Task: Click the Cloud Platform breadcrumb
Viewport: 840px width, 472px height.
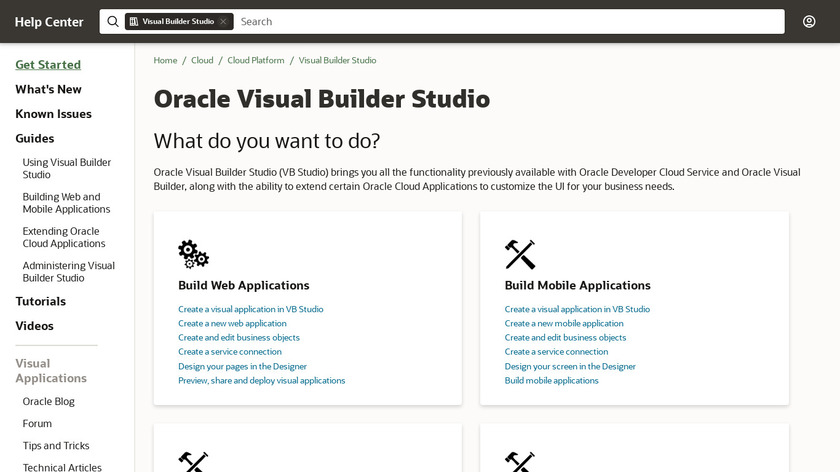Action: click(256, 60)
